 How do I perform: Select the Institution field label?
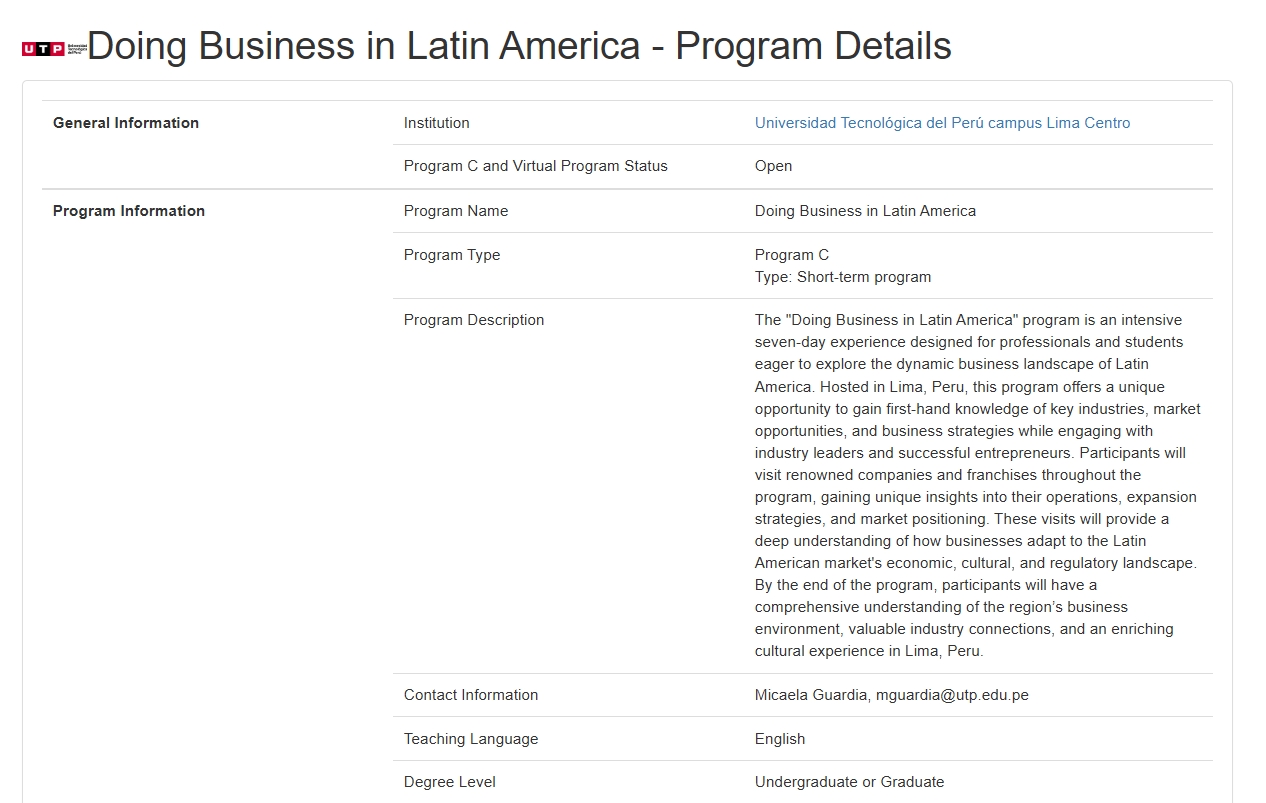click(436, 123)
